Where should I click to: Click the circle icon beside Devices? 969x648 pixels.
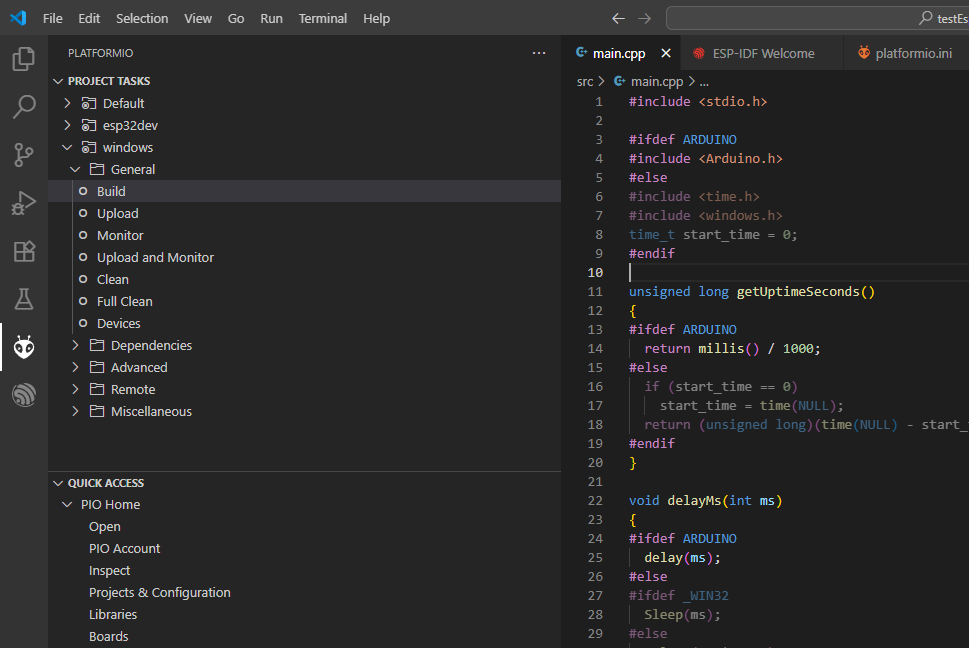(x=83, y=323)
